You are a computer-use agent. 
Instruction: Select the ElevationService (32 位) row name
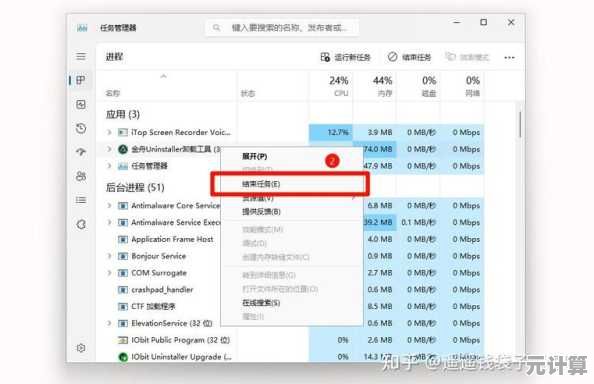tap(172, 323)
